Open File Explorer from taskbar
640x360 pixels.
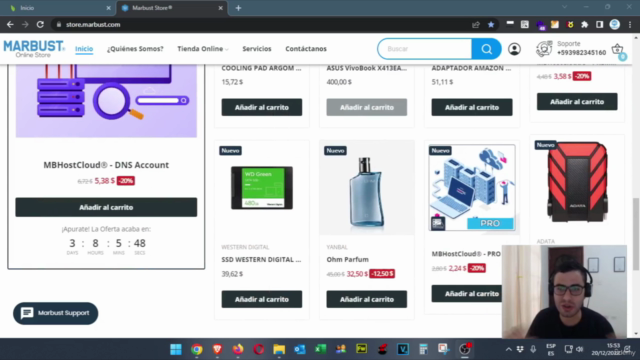279,349
